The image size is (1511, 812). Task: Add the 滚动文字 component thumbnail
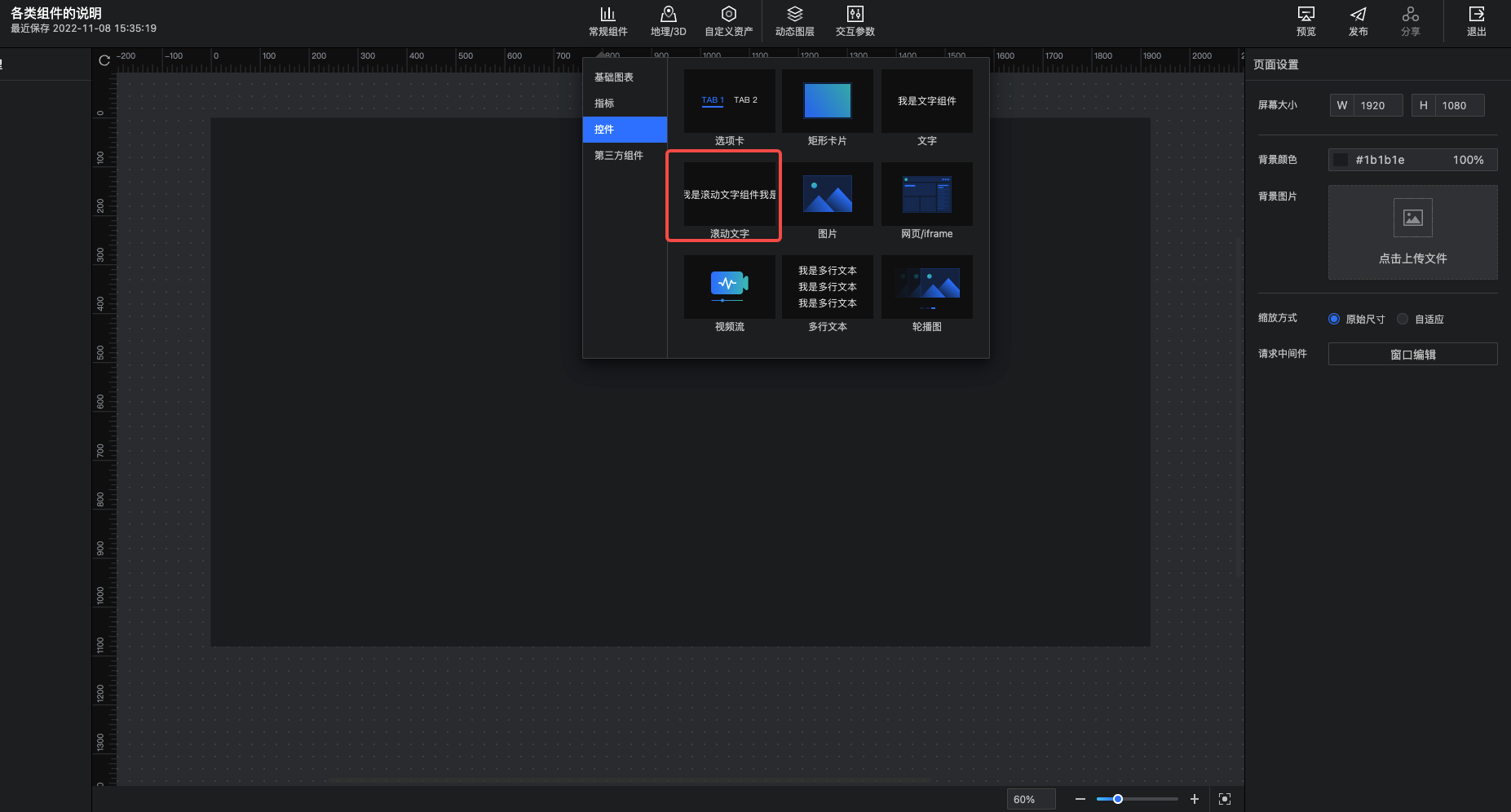(x=729, y=195)
